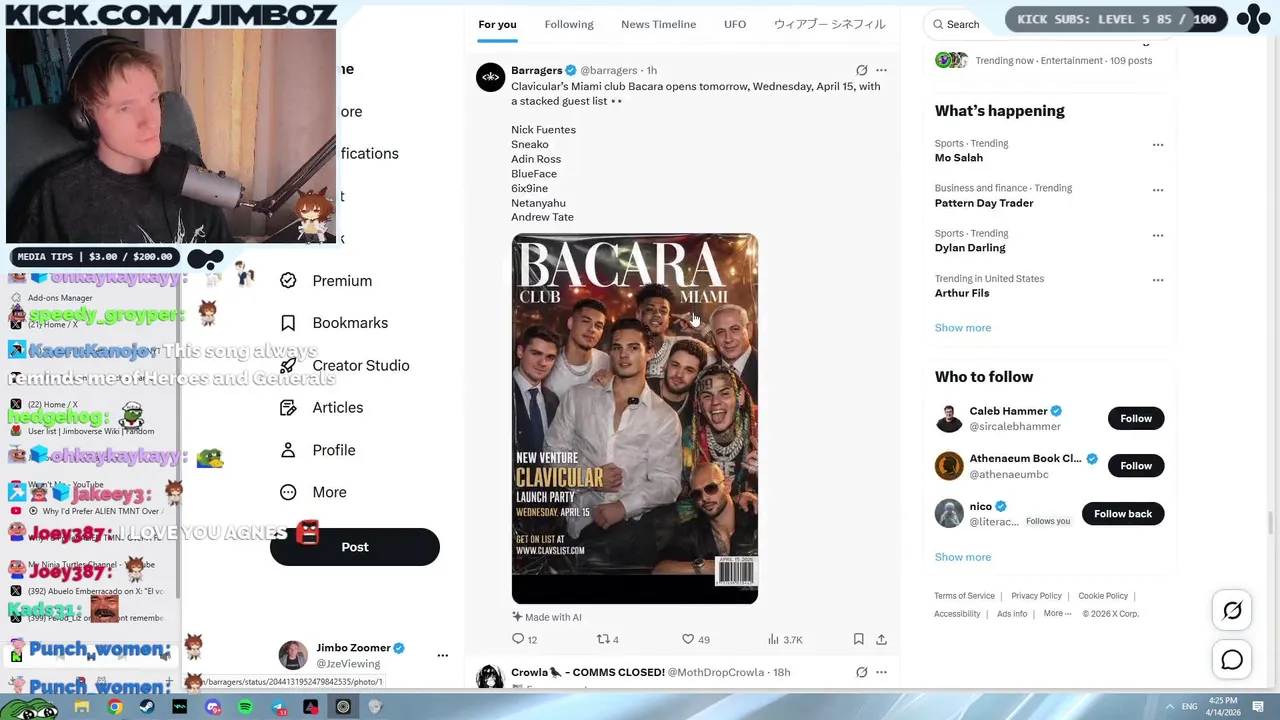Image resolution: width=1280 pixels, height=720 pixels.
Task: Repost the Barragers Bacara post
Action: click(608, 639)
